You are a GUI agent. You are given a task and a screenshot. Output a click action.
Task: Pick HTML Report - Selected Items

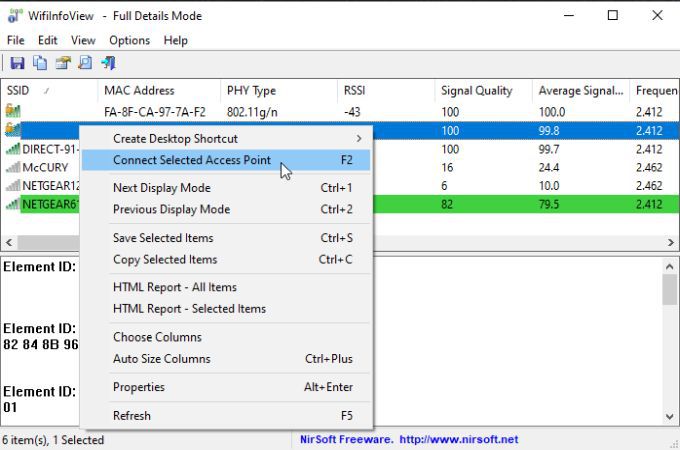point(226,309)
